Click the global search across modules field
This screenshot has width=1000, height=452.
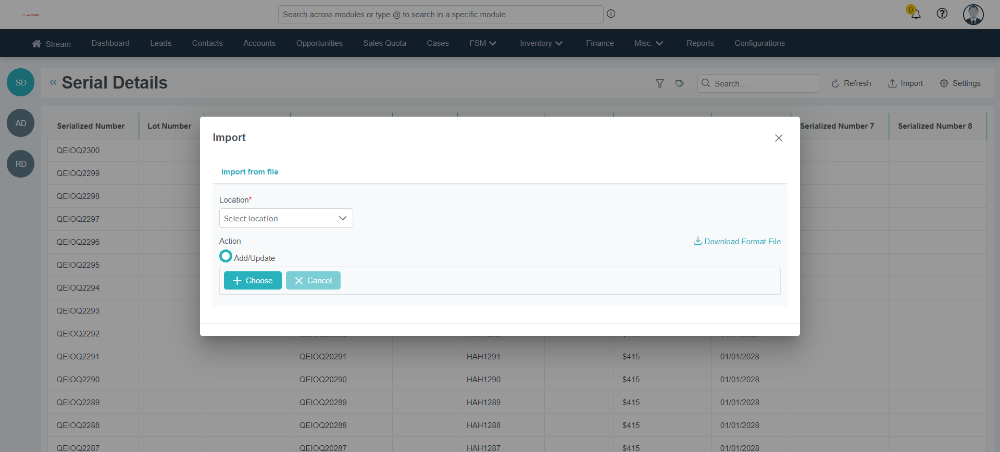click(440, 14)
